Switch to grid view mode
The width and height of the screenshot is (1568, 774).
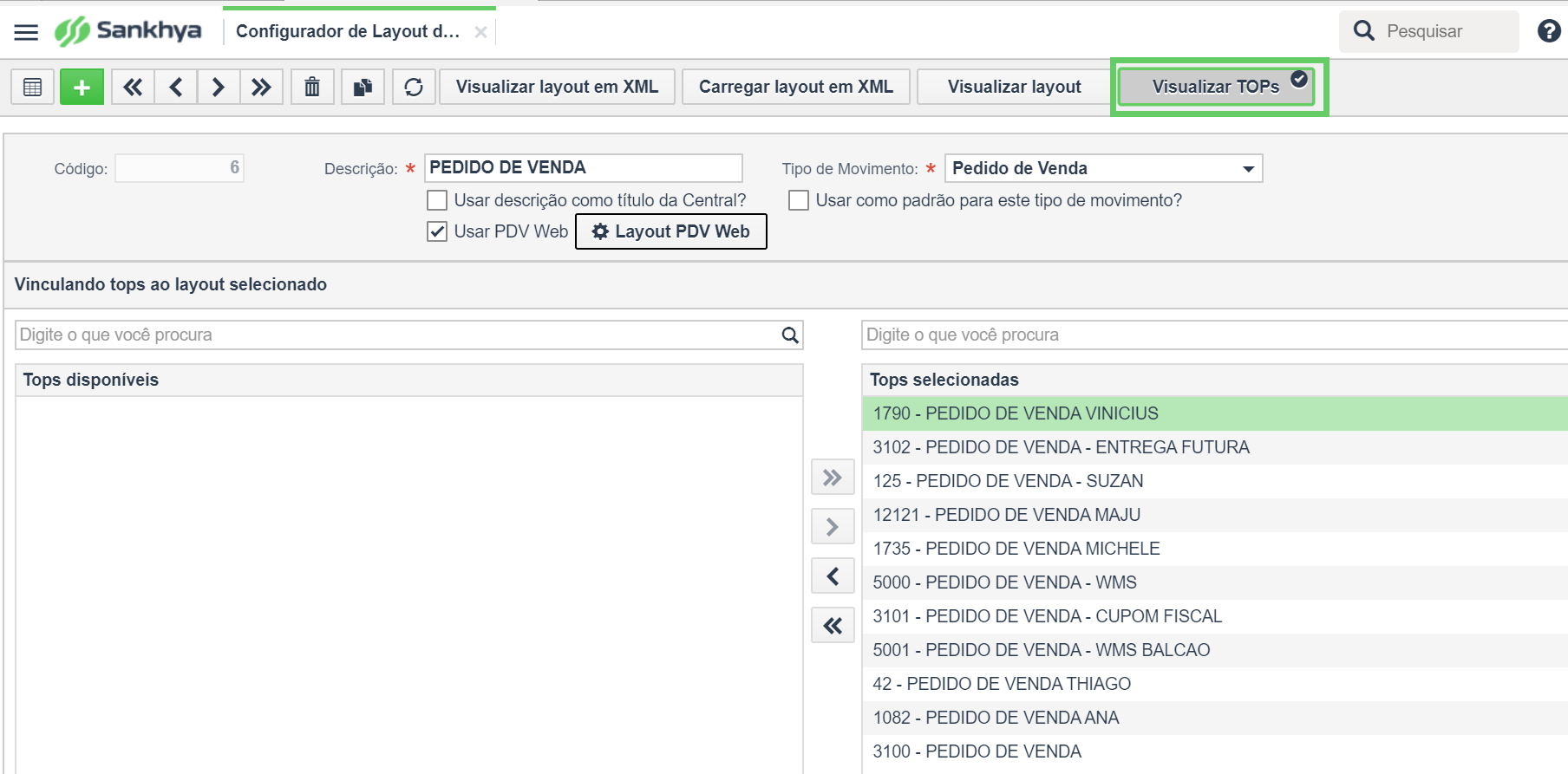coord(33,87)
